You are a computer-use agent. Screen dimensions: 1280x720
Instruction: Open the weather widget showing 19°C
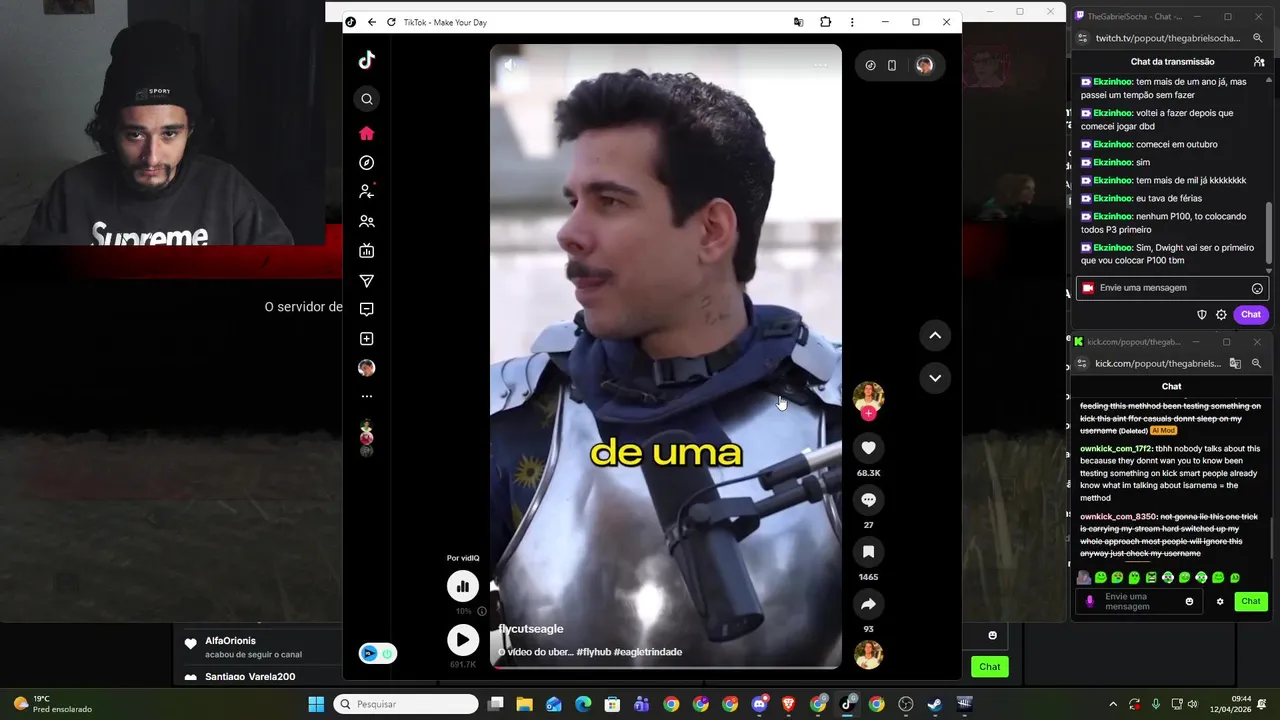point(52,704)
